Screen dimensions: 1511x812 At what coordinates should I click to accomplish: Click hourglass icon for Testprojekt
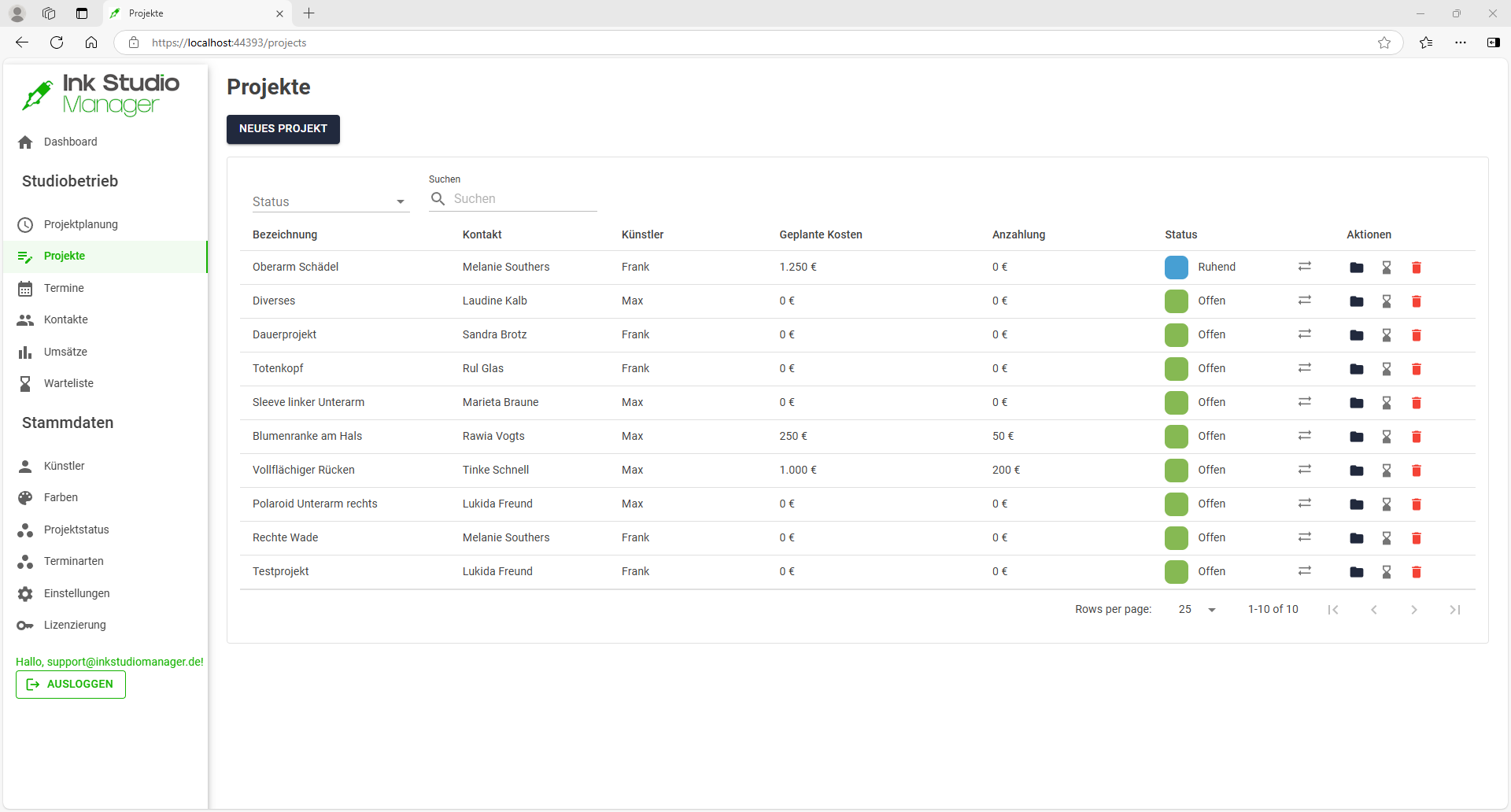tap(1386, 572)
